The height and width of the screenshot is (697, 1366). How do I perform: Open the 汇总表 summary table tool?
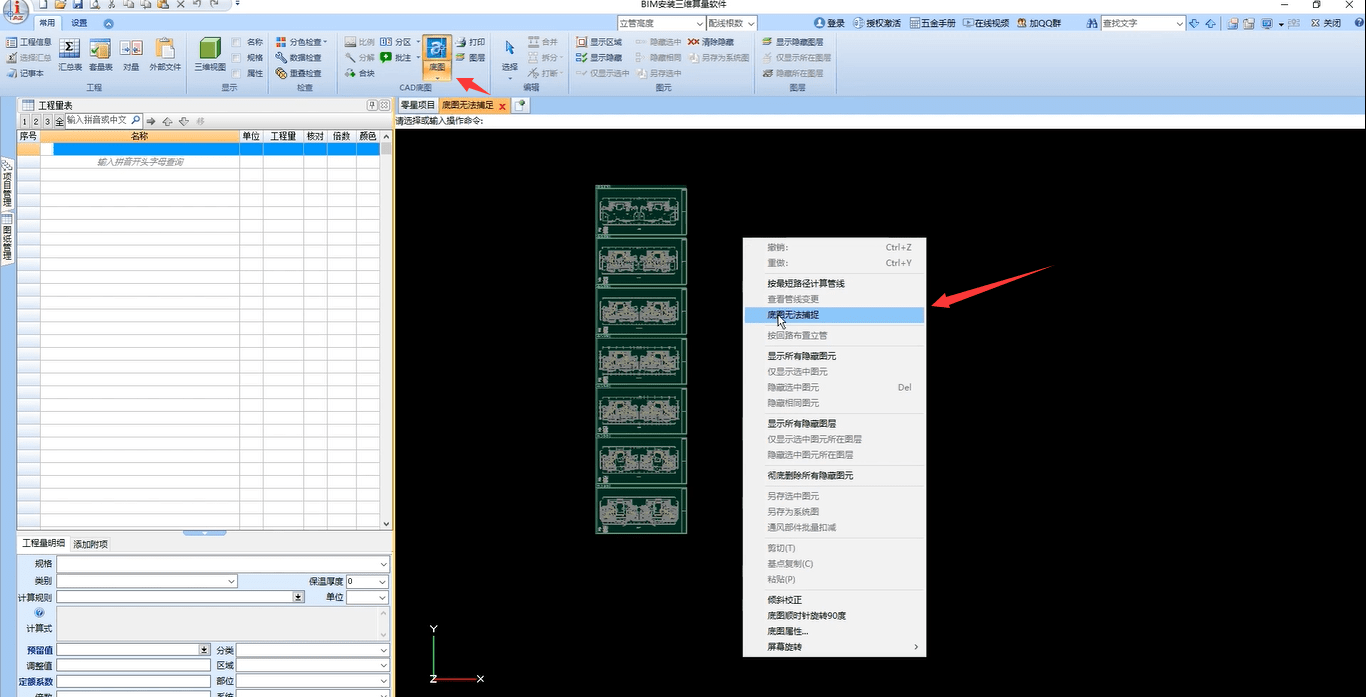(x=70, y=54)
